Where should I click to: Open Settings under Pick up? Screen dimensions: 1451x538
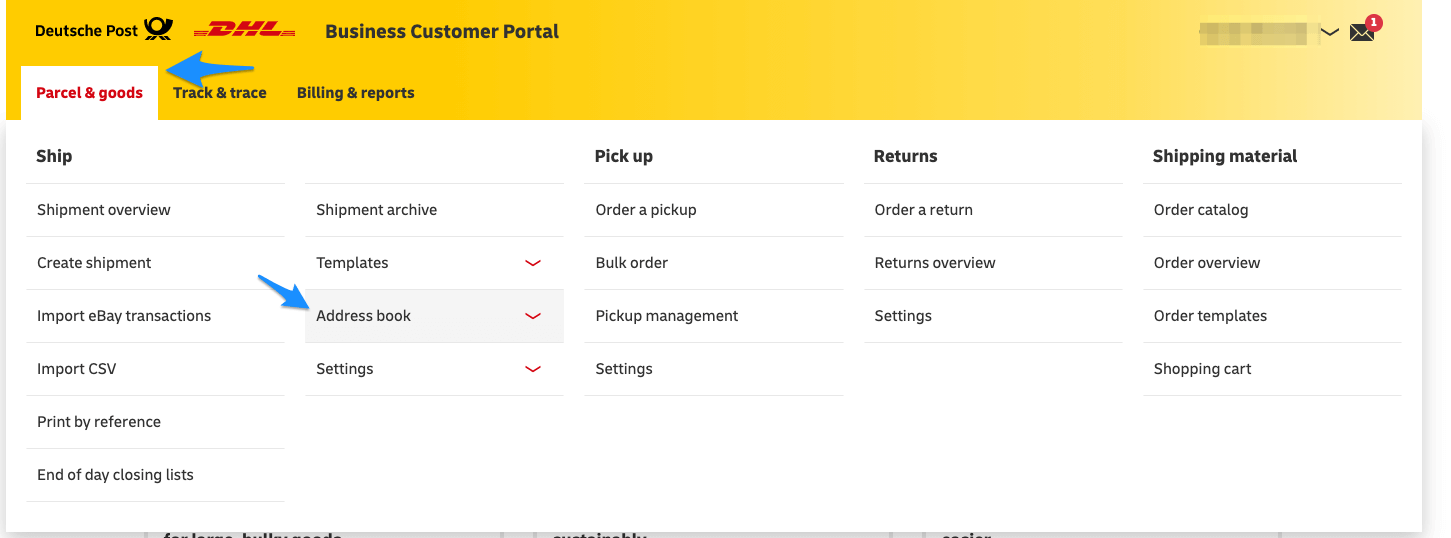pyautogui.click(x=713, y=369)
